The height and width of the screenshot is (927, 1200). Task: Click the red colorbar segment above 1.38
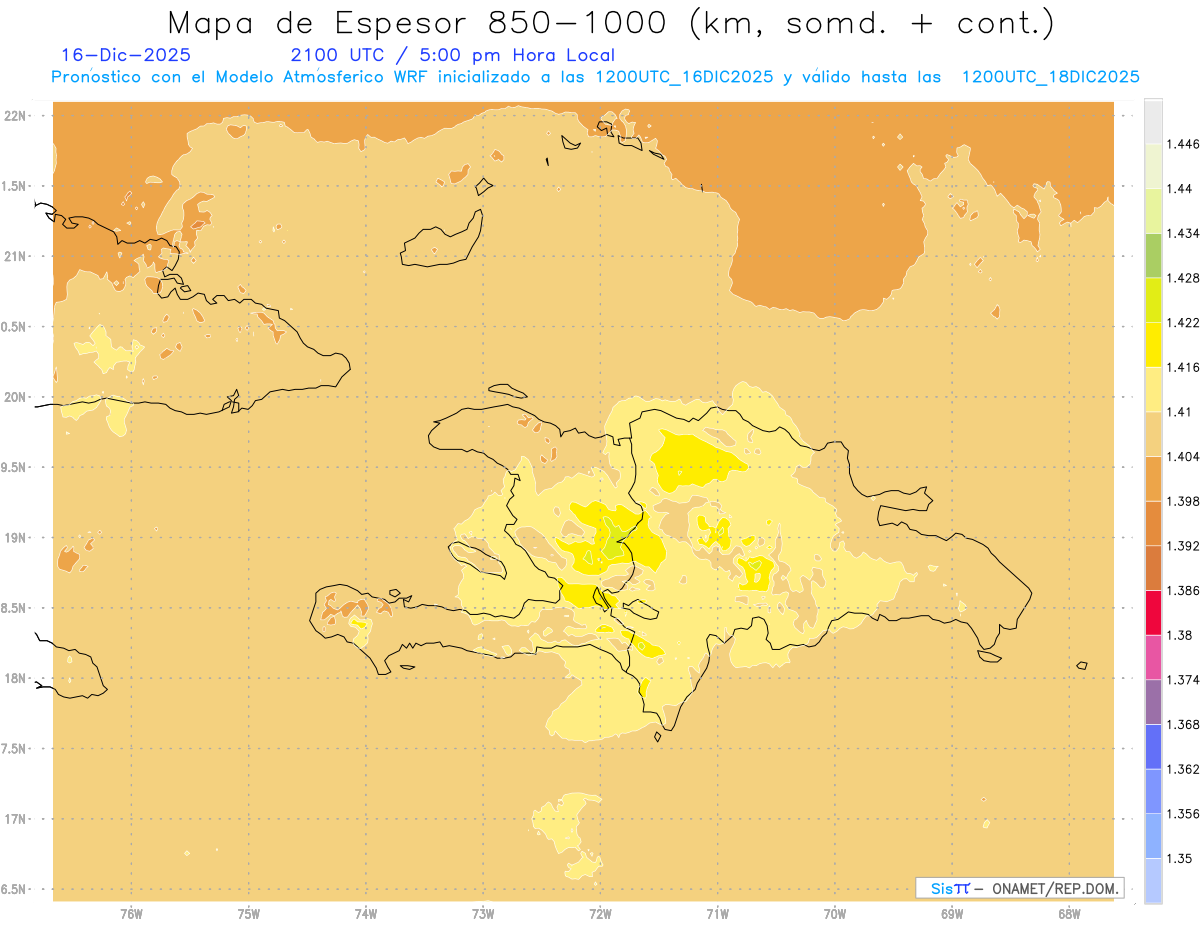click(x=1153, y=613)
